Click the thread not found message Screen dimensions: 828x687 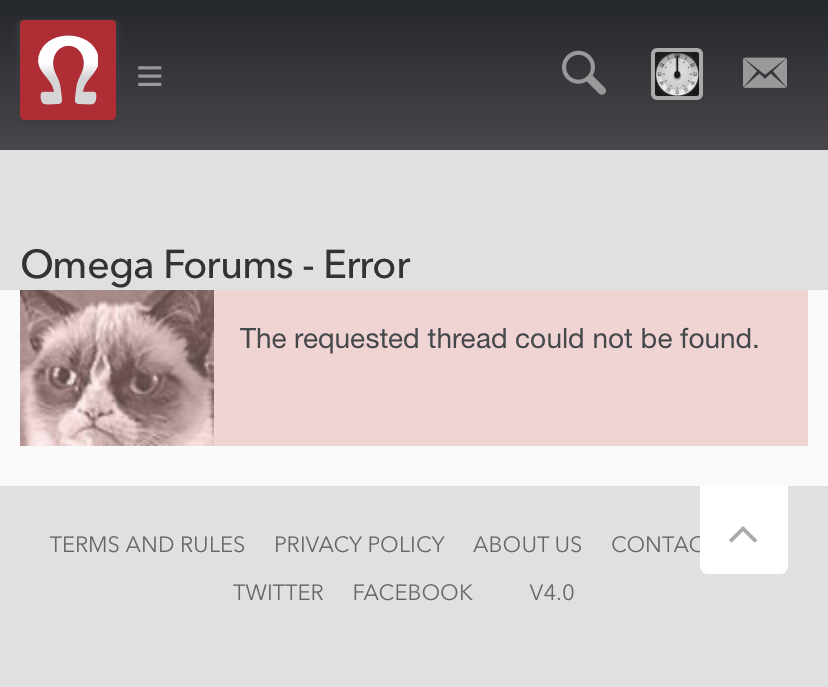pos(499,338)
